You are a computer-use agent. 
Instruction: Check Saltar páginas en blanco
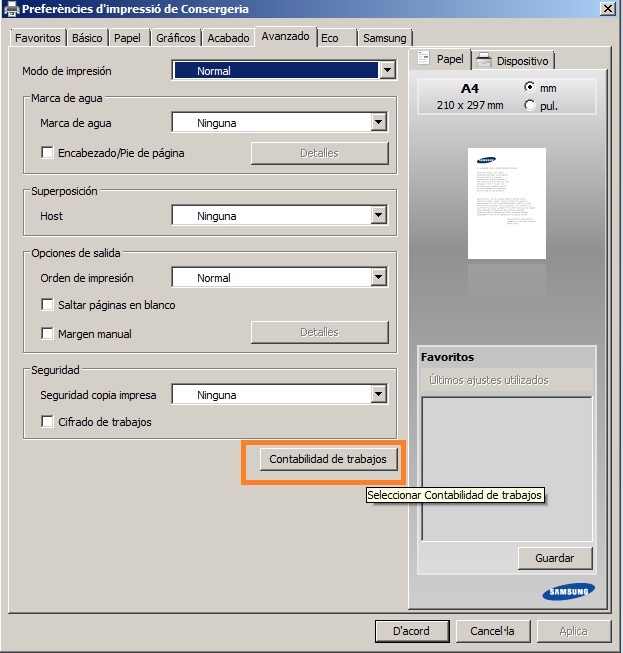tap(47, 305)
